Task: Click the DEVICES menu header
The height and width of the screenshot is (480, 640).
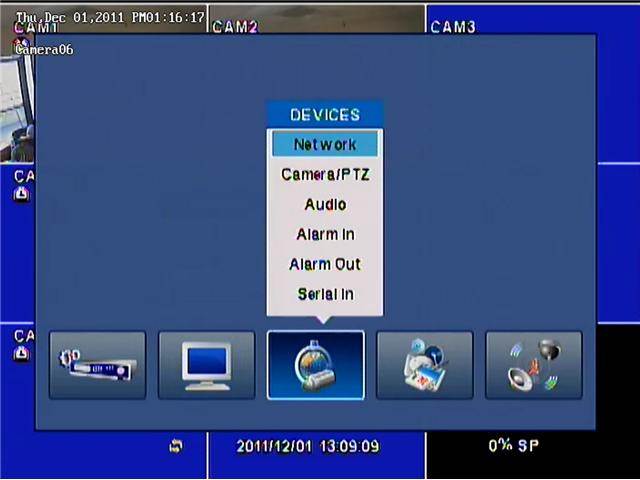Action: [325, 115]
